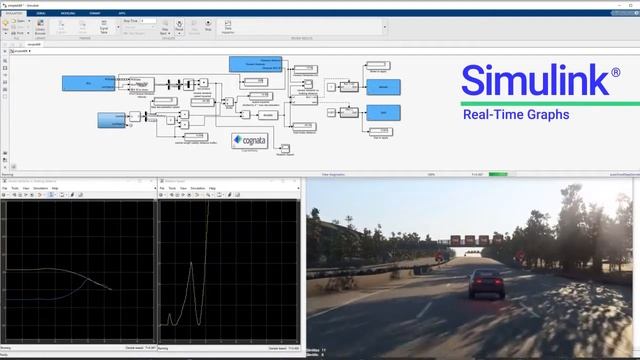
Task: Click the driving camera video view
Action: pos(469,268)
